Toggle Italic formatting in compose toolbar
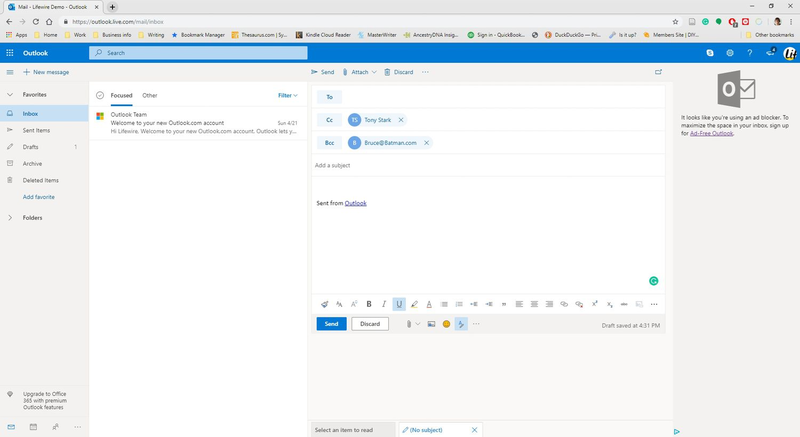 pyautogui.click(x=384, y=304)
